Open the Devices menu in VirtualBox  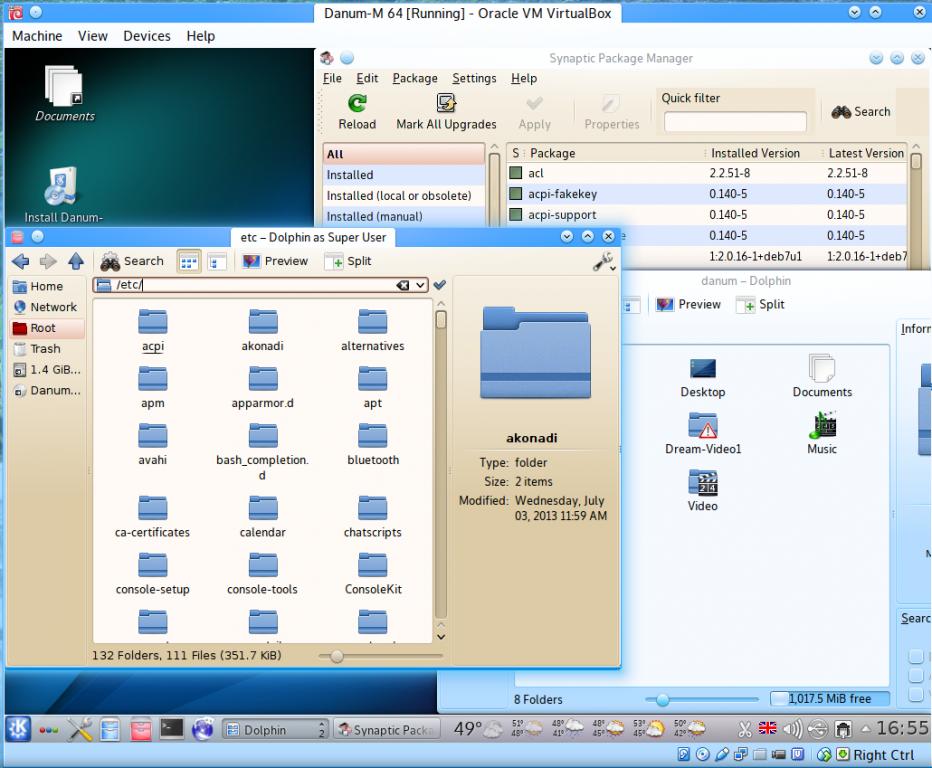pyautogui.click(x=146, y=36)
